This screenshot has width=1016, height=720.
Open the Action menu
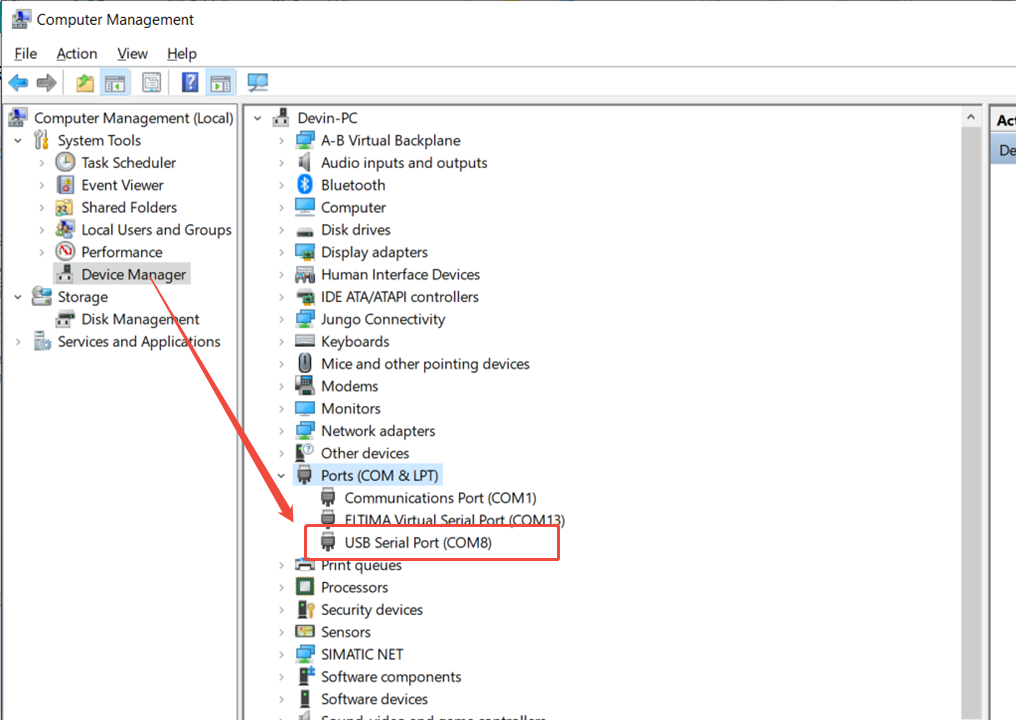77,54
